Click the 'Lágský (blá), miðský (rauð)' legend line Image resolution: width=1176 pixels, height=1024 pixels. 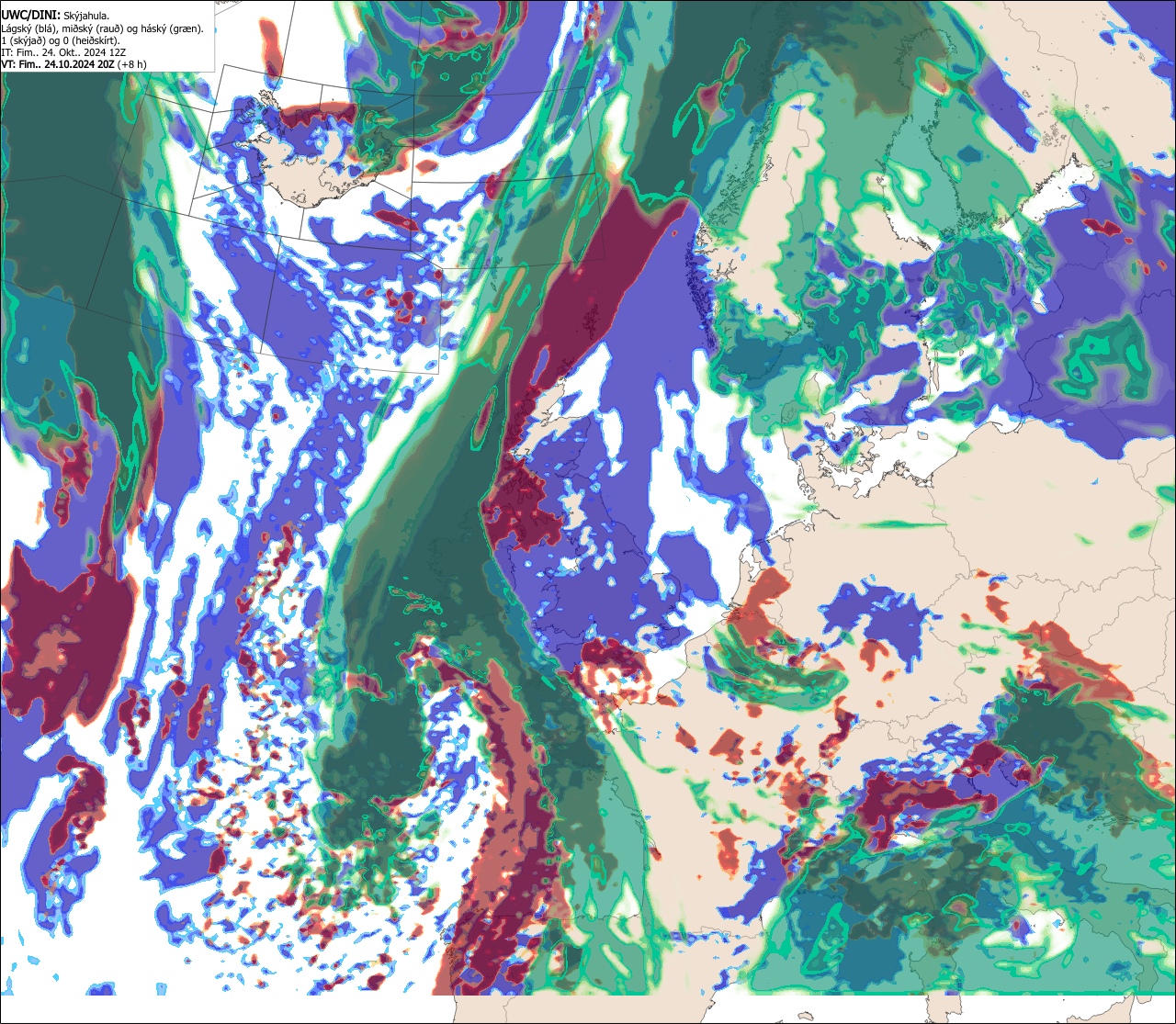103,28
